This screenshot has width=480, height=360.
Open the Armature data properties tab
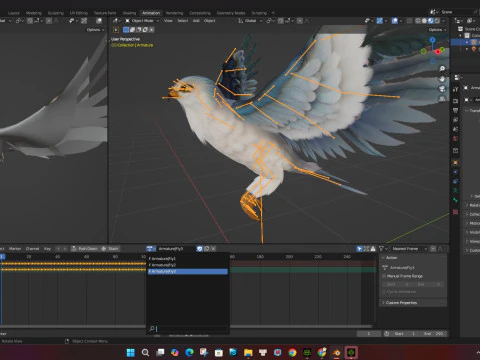(x=455, y=191)
